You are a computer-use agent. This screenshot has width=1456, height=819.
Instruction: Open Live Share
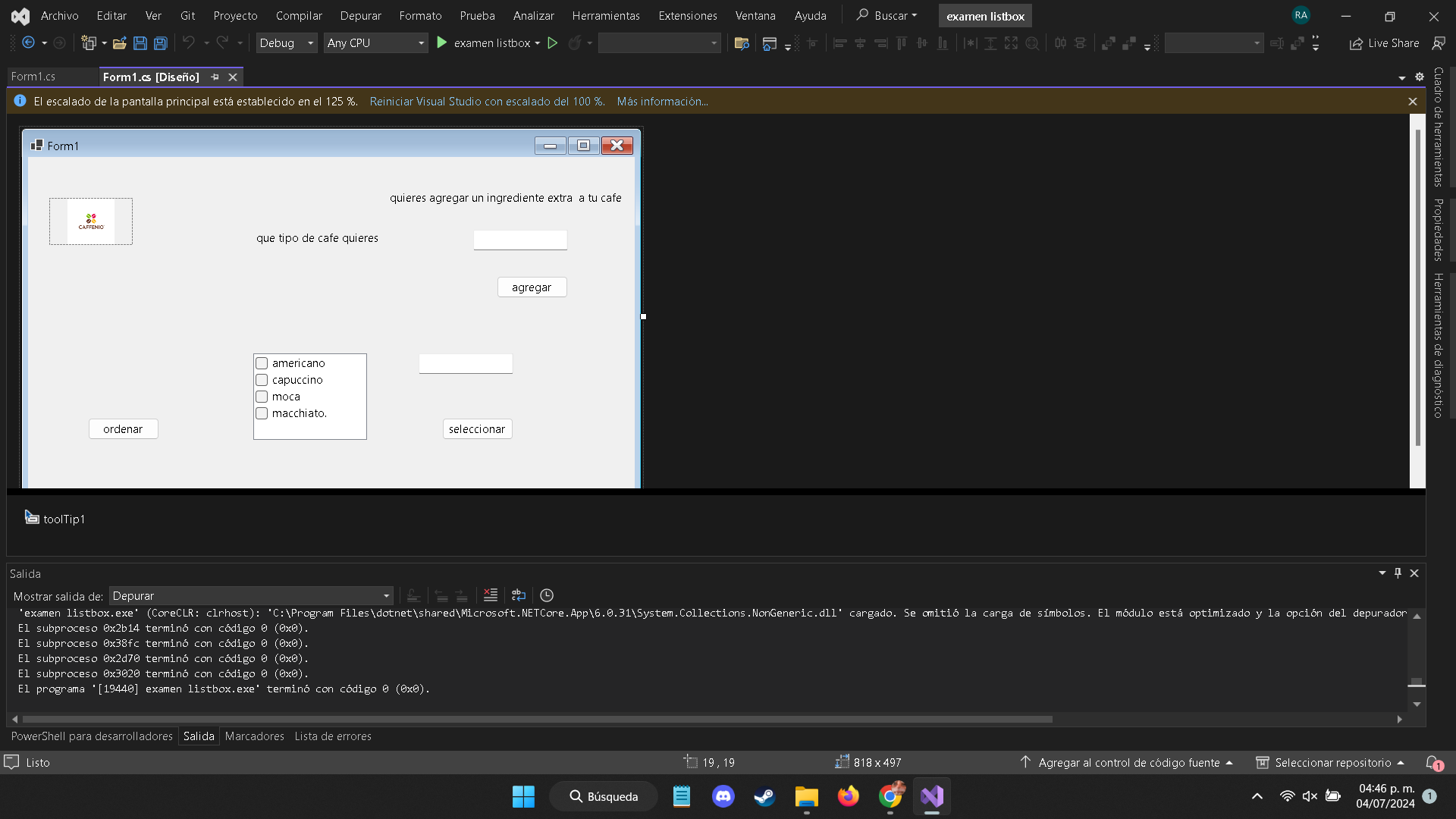[x=1384, y=43]
